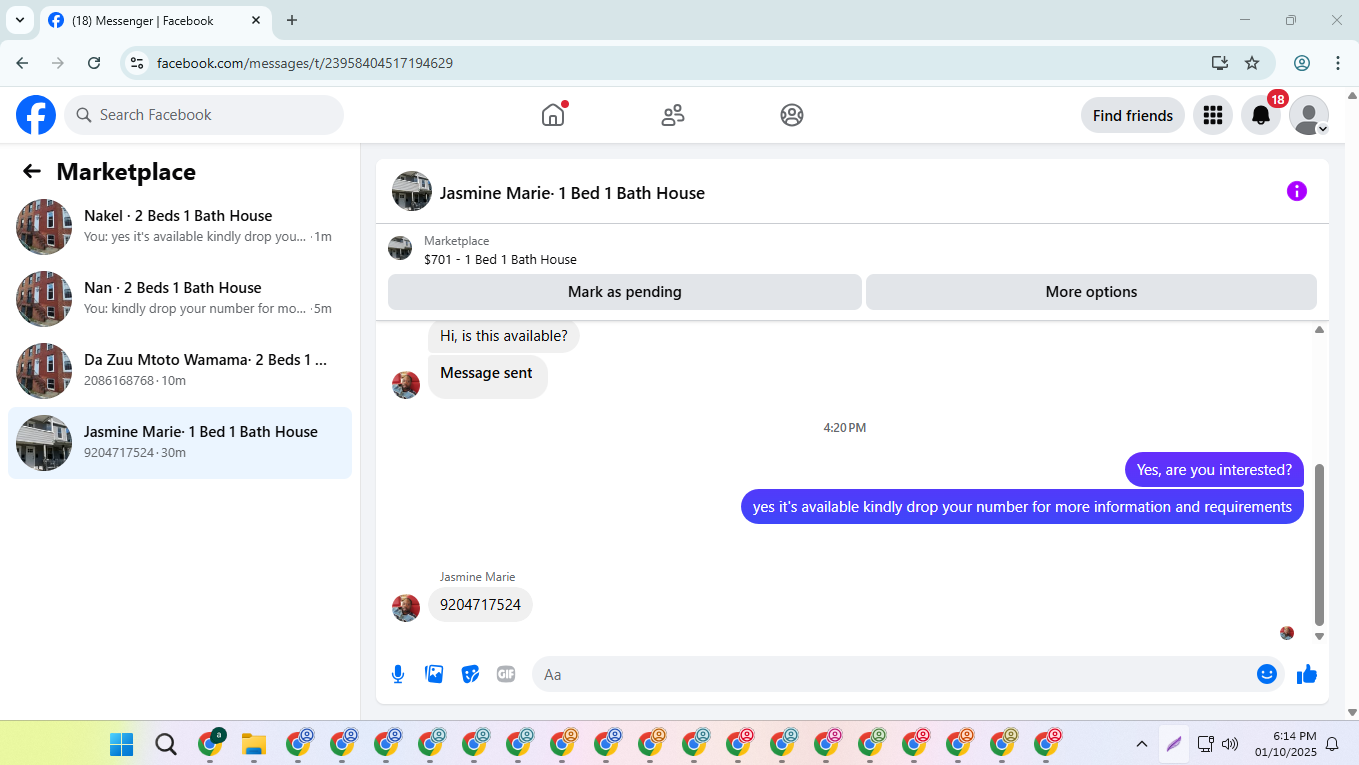Click the "Hi, is this available?" message
Screen dimensions: 1359x765
504,336
